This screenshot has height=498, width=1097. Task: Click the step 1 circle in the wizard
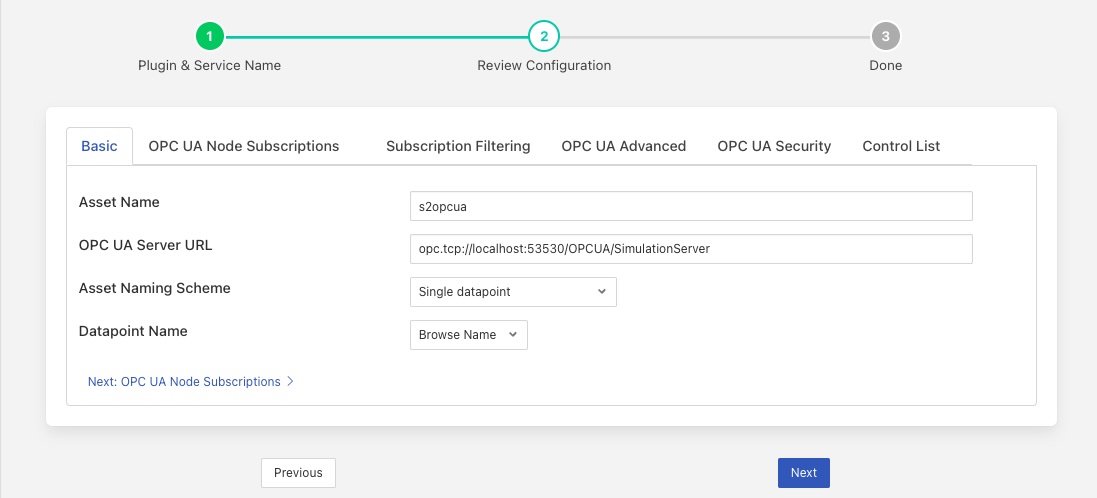click(209, 37)
